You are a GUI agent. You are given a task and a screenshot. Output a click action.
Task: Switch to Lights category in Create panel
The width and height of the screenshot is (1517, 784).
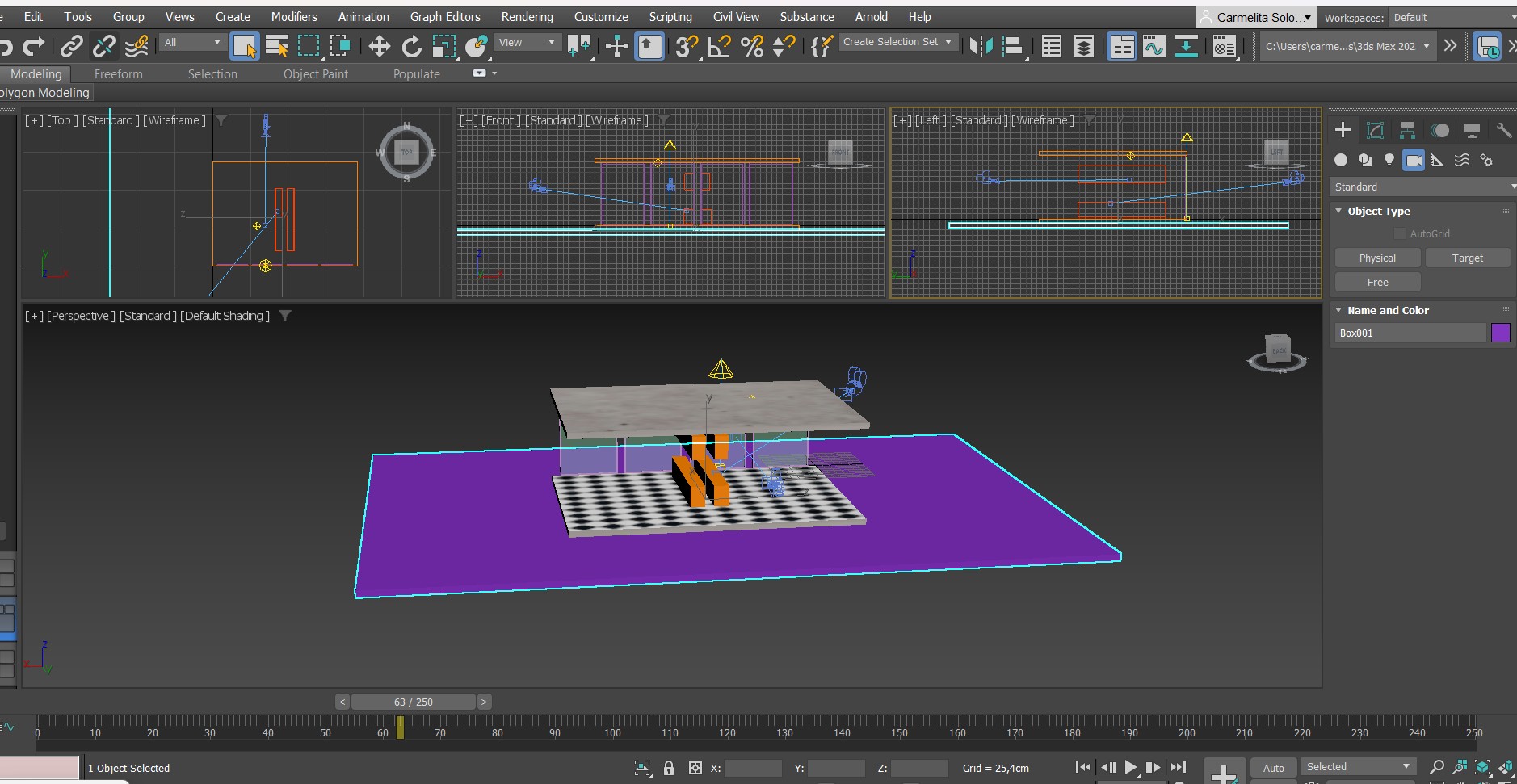[x=1389, y=160]
